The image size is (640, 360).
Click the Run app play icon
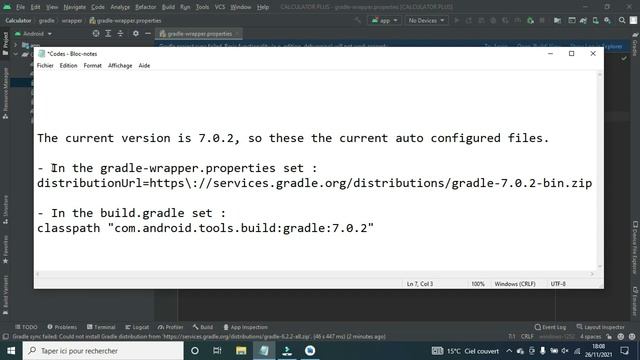(x=456, y=20)
